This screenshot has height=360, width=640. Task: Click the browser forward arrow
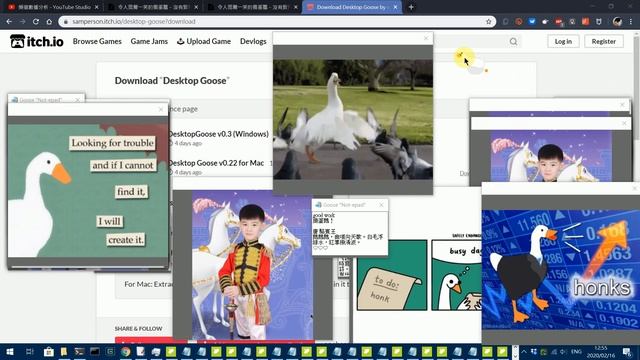point(22,22)
